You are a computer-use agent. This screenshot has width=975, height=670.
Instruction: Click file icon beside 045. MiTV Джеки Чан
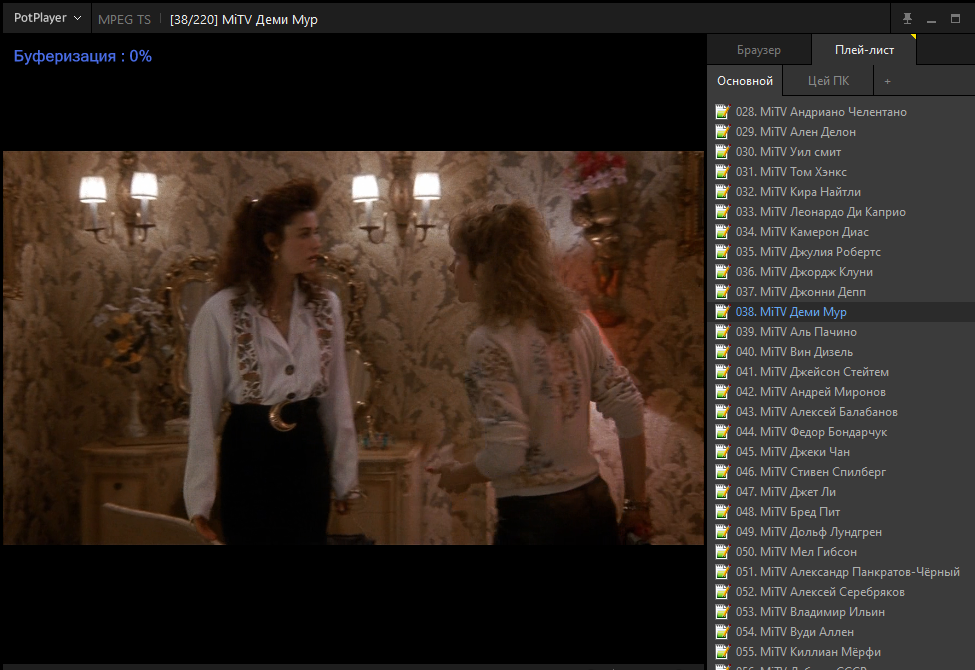(x=723, y=452)
